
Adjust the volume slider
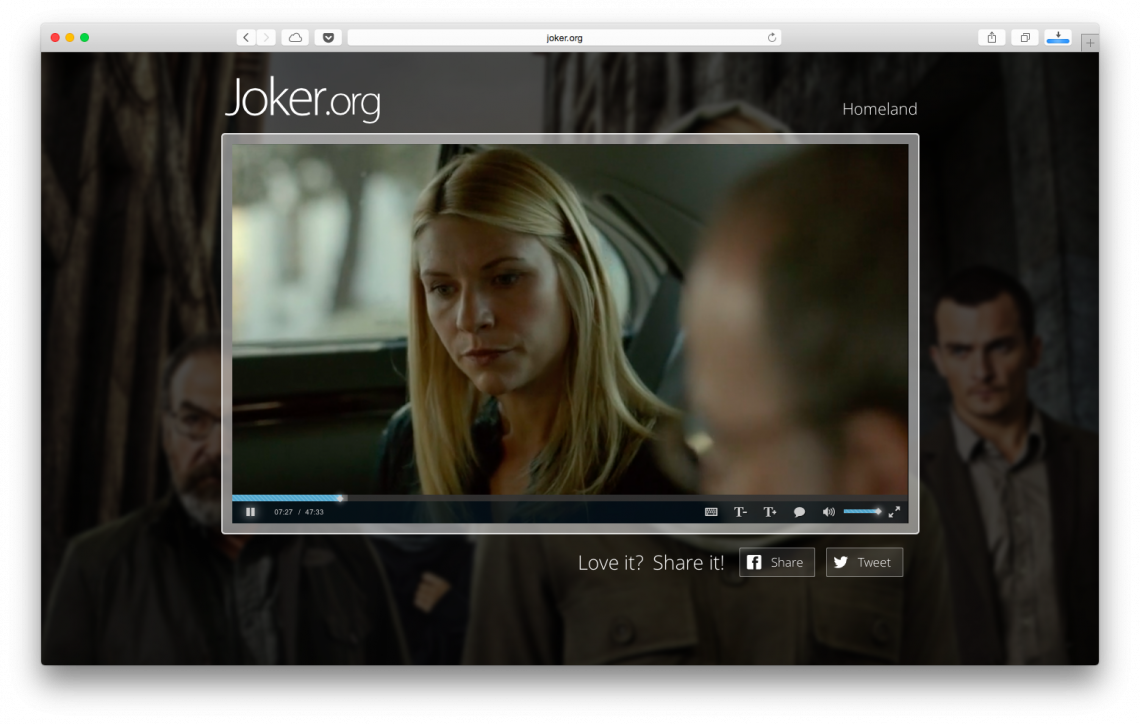pos(861,512)
